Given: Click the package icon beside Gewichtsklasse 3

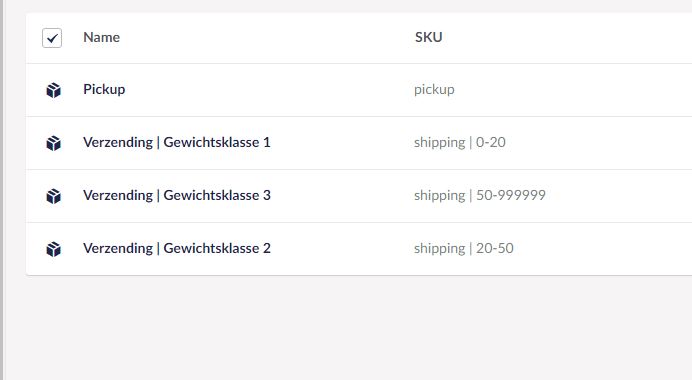Looking at the screenshot, I should 53,196.
